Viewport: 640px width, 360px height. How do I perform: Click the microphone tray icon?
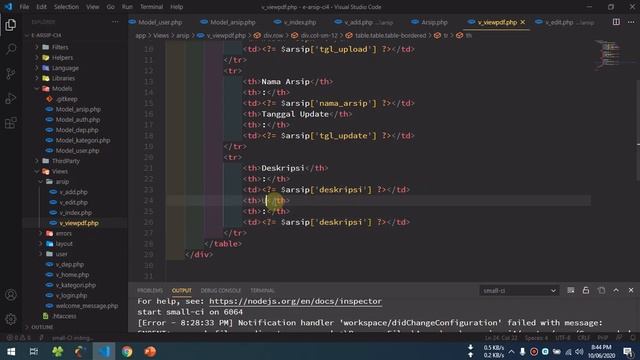coord(522,351)
